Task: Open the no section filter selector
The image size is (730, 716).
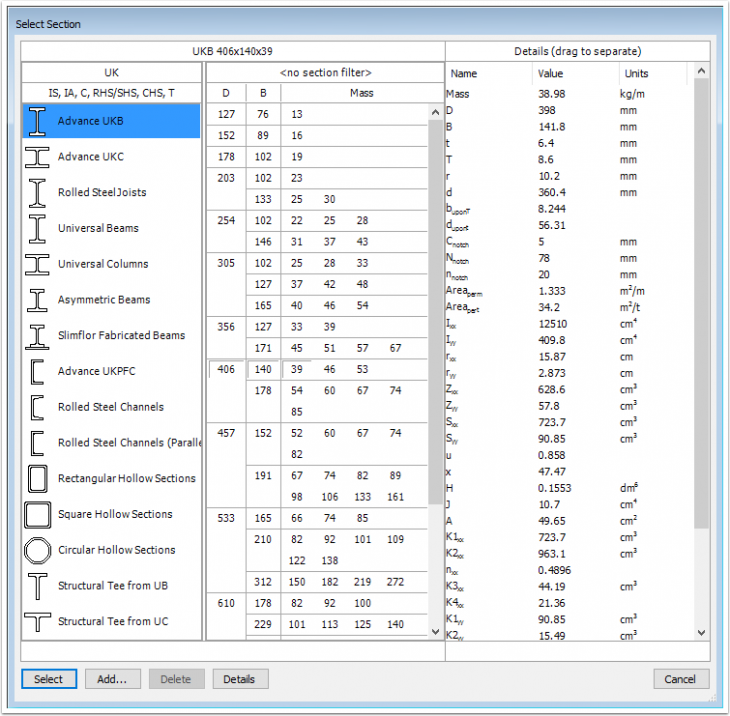Action: tap(325, 73)
